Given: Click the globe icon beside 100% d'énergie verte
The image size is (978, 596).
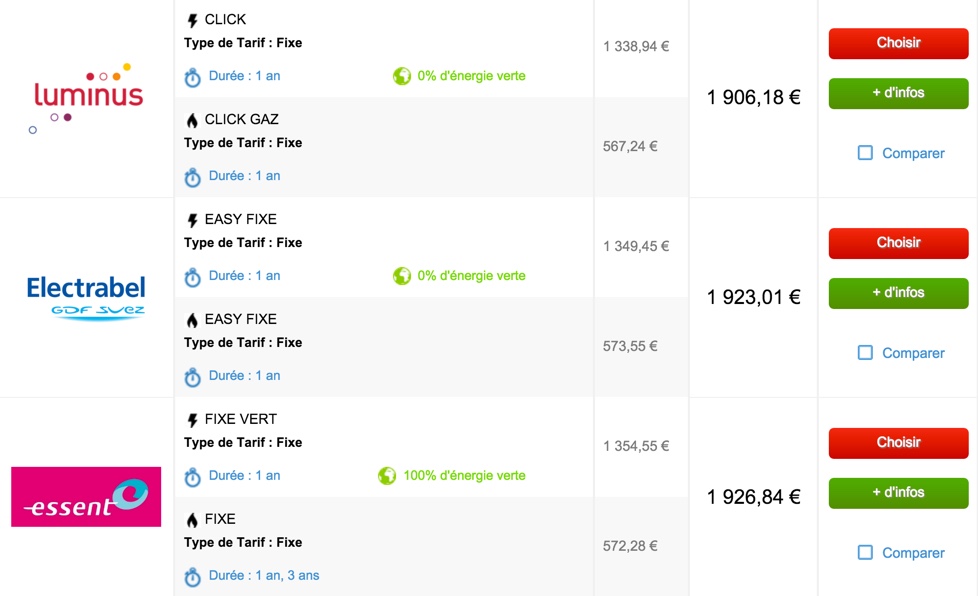Looking at the screenshot, I should 387,476.
